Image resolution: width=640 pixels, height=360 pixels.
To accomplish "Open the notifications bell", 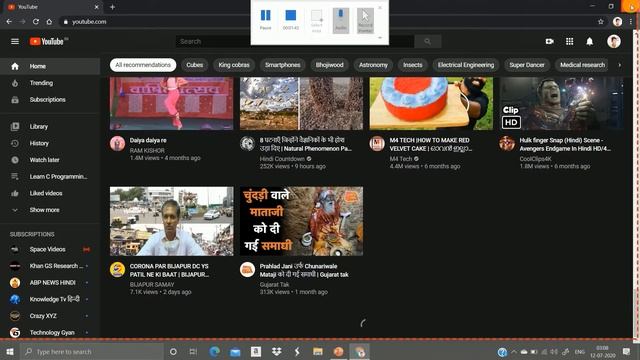I will point(589,41).
